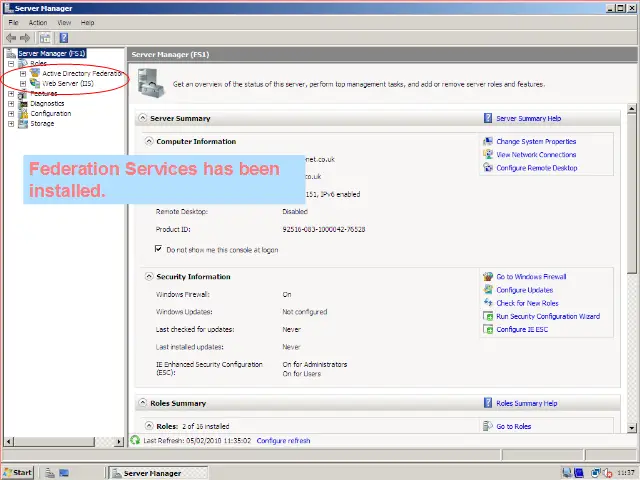Click the Server Manager (FS1) tree root icon
640x480 pixels.
pyautogui.click(x=11, y=53)
